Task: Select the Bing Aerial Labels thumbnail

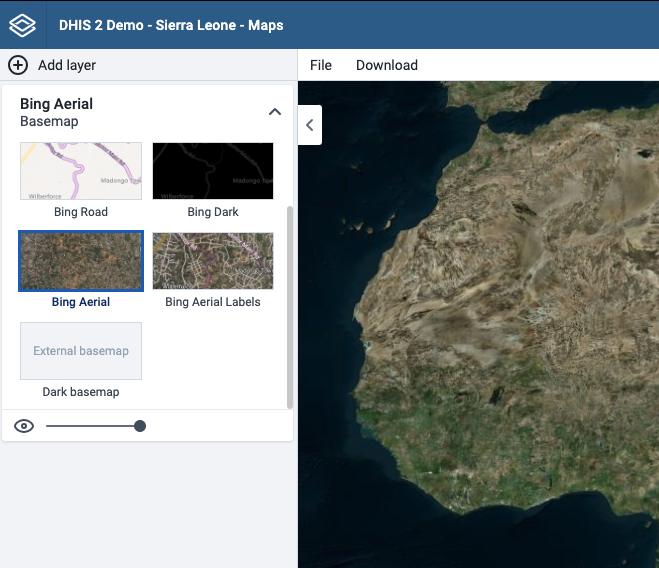Action: pyautogui.click(x=213, y=261)
